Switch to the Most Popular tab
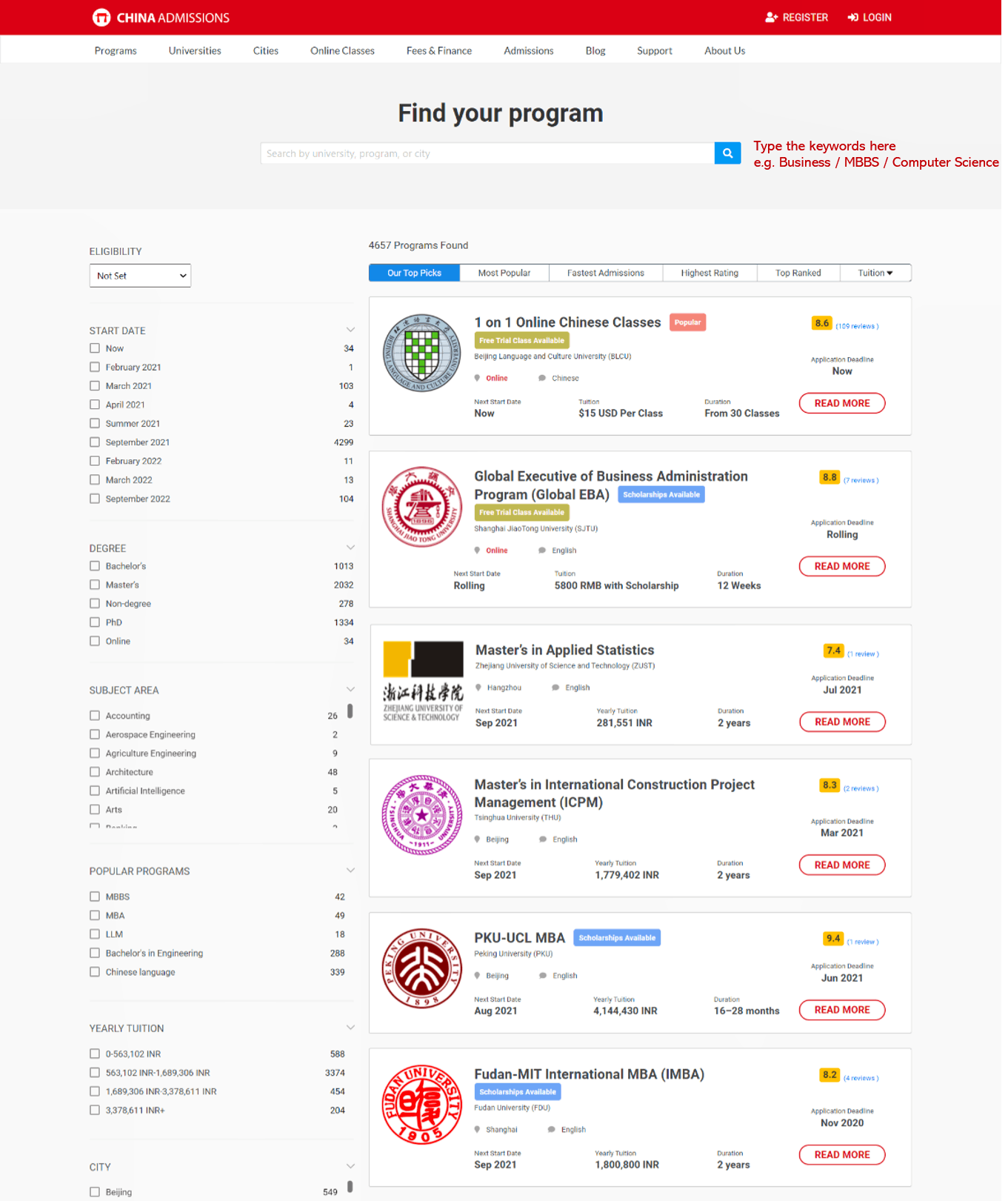 coord(504,273)
